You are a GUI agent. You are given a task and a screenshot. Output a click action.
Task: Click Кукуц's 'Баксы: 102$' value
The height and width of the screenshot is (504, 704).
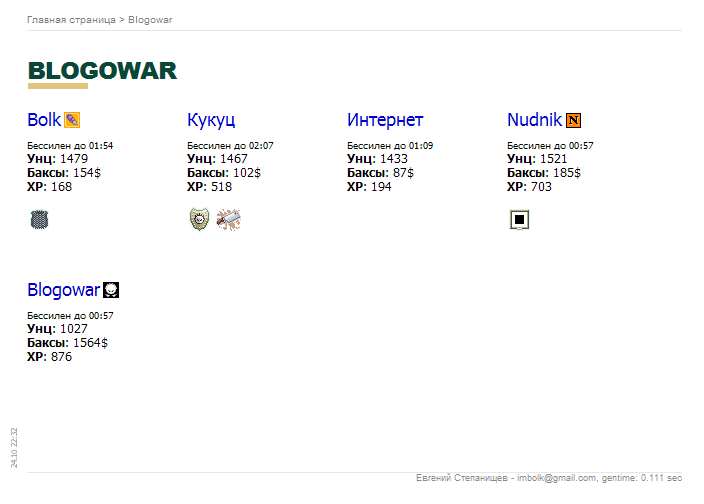click(x=224, y=173)
